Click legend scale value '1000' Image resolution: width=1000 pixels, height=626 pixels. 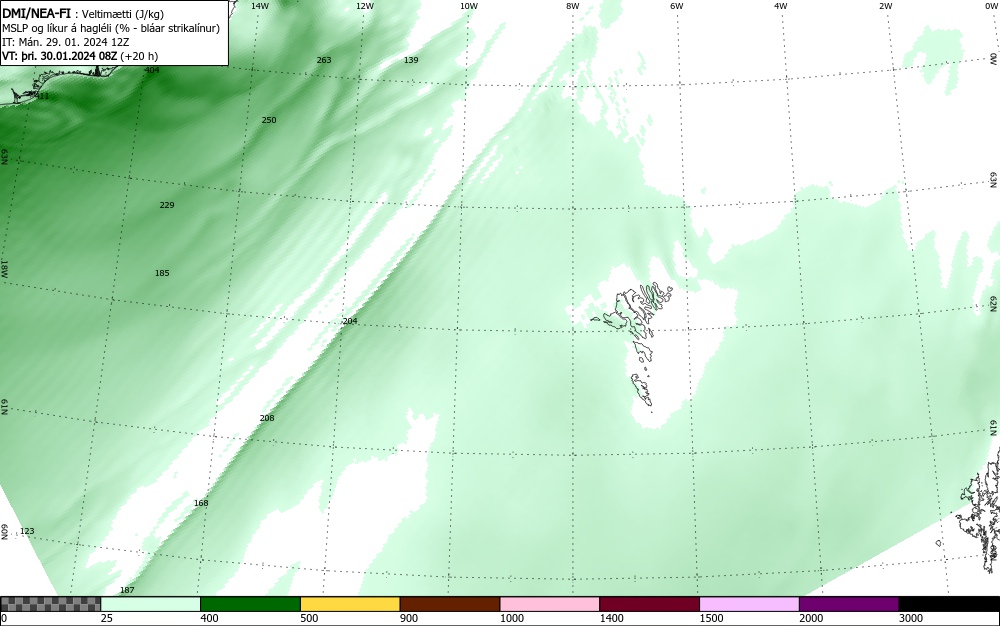511,618
